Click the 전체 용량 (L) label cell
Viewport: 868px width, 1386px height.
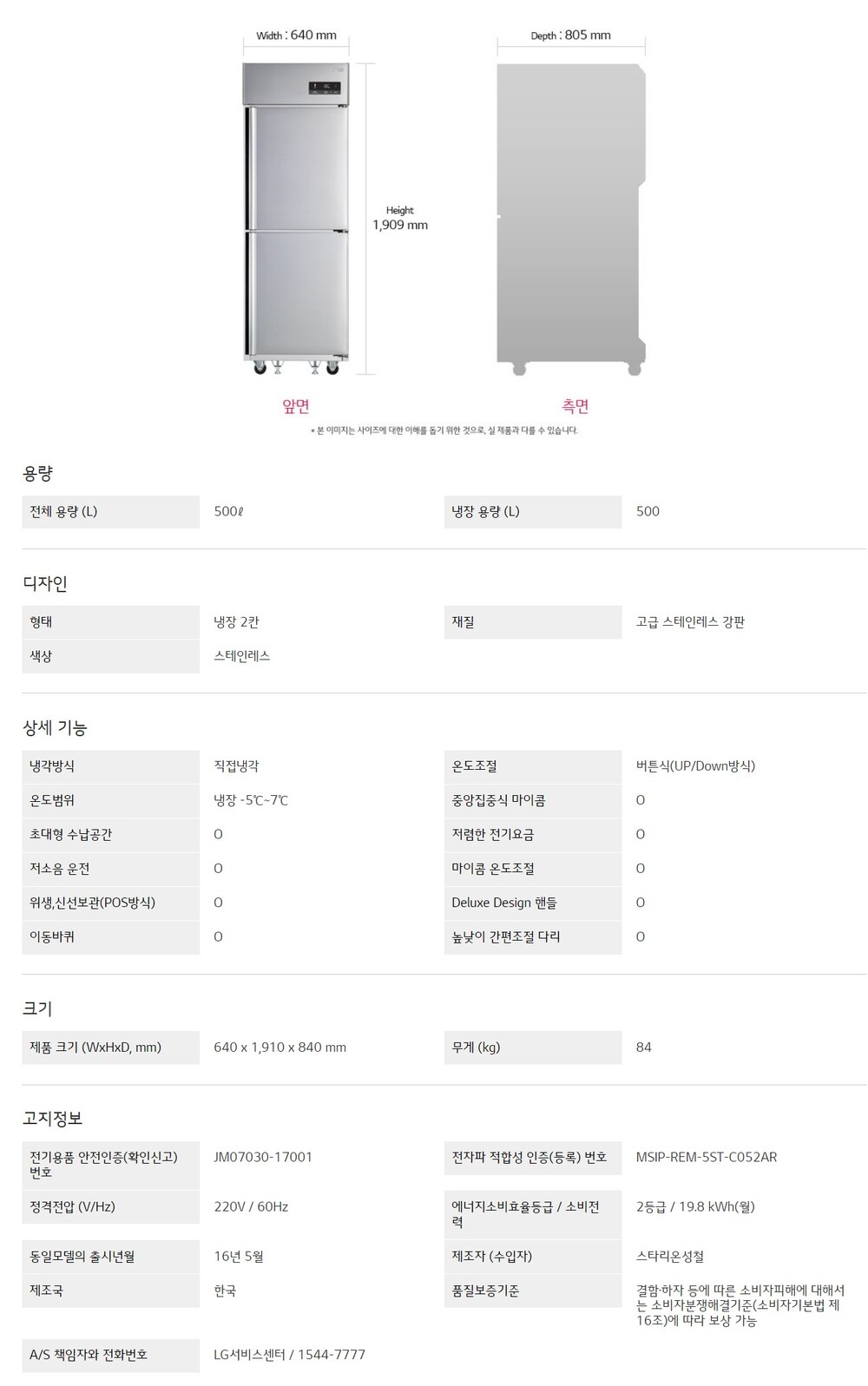[x=110, y=512]
